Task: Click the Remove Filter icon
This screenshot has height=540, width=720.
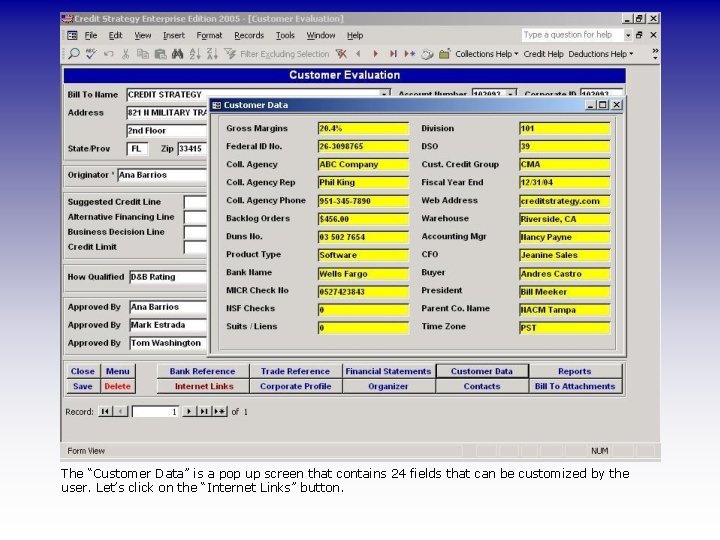Action: pos(341,54)
